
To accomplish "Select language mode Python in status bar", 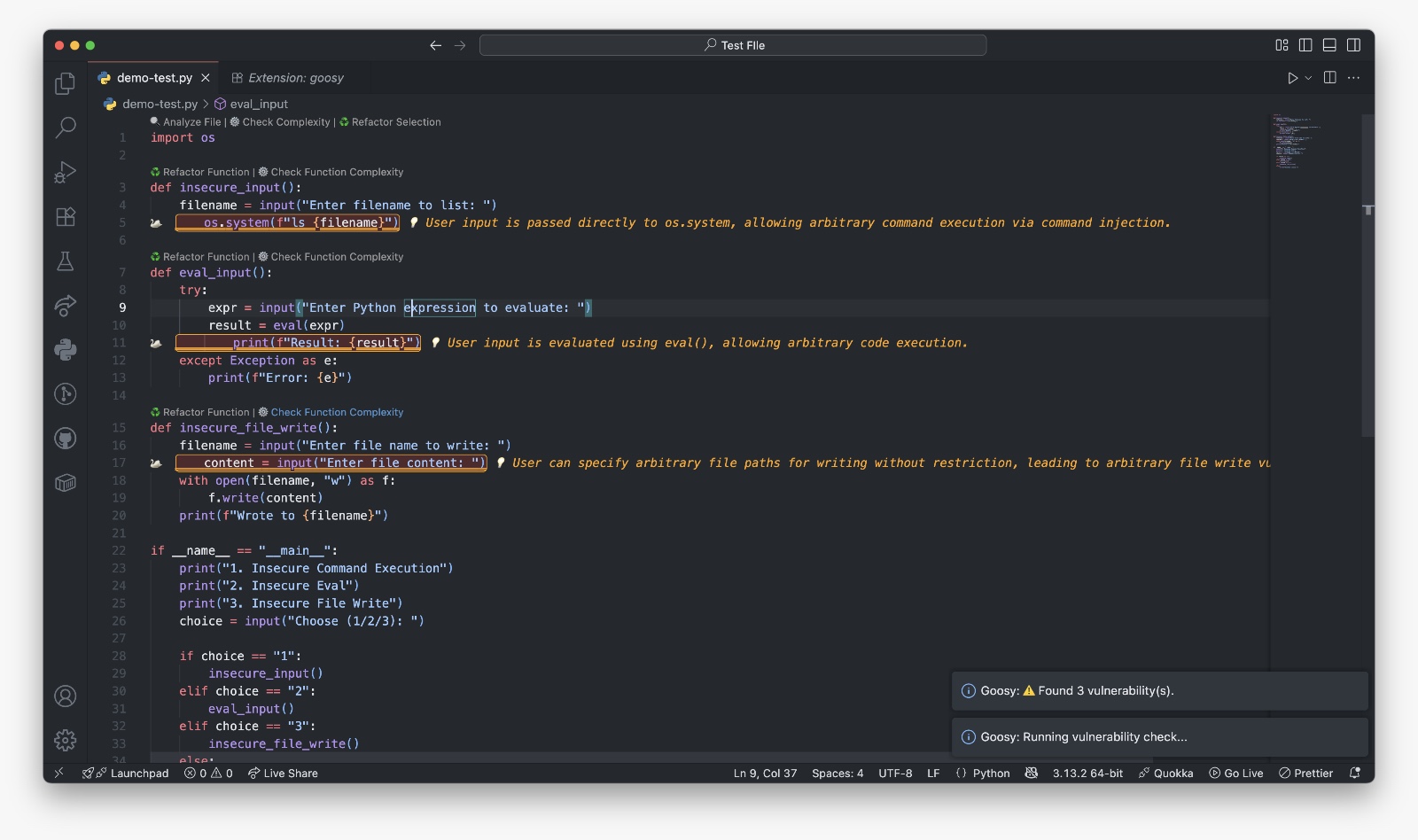I will [x=991, y=773].
